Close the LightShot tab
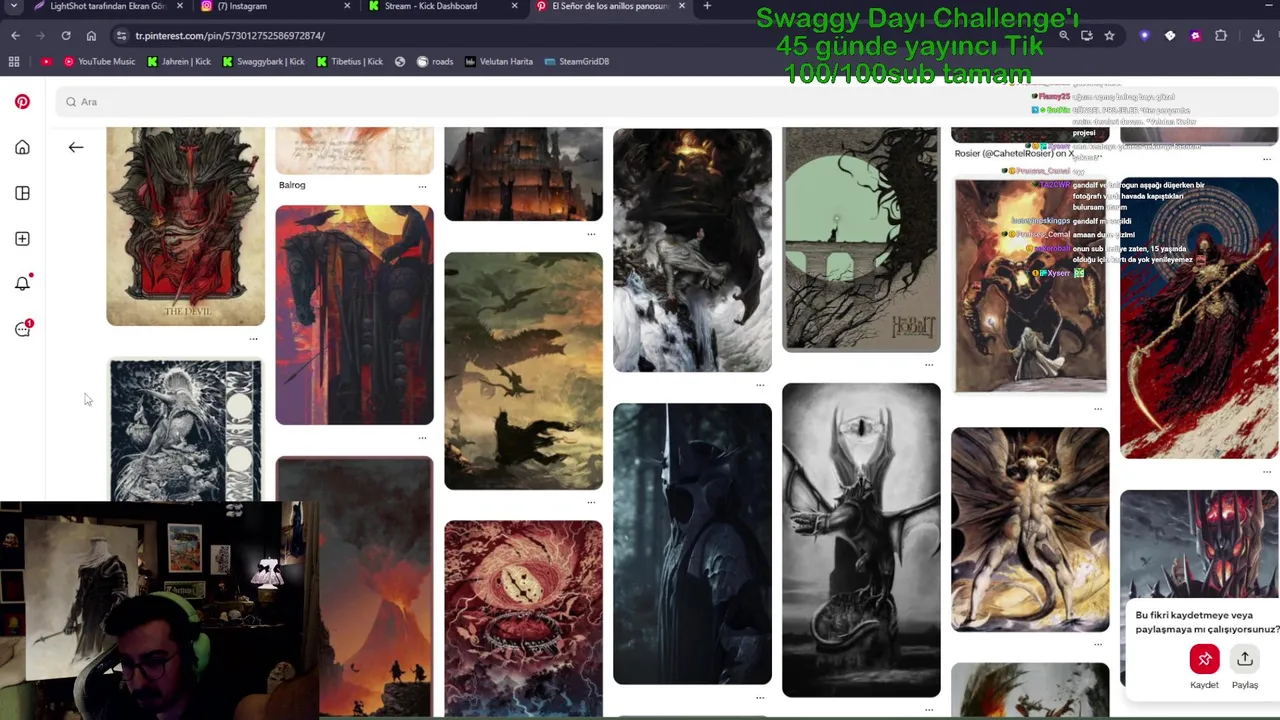This screenshot has width=1280, height=720. 181,6
